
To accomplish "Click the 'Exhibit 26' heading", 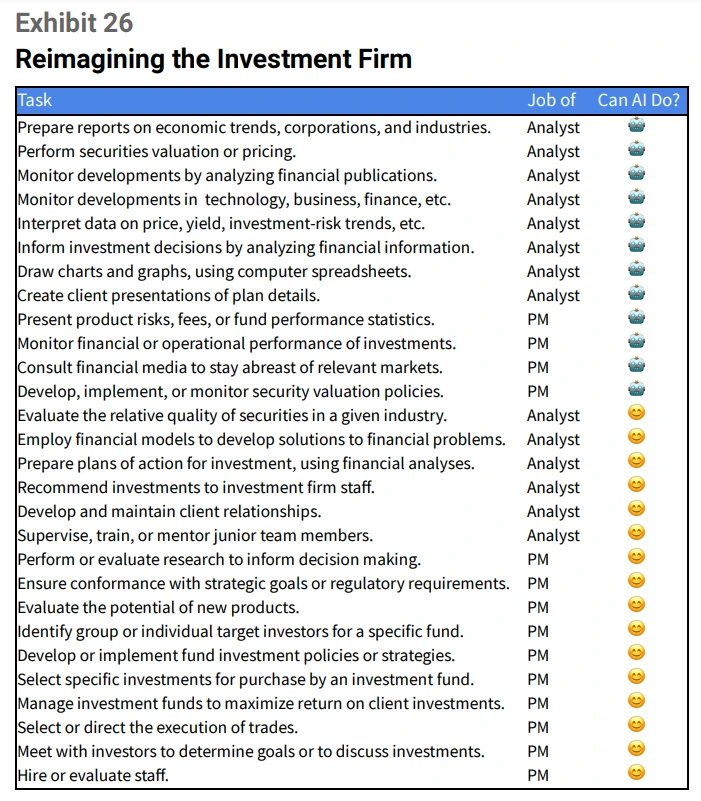I will [74, 23].
